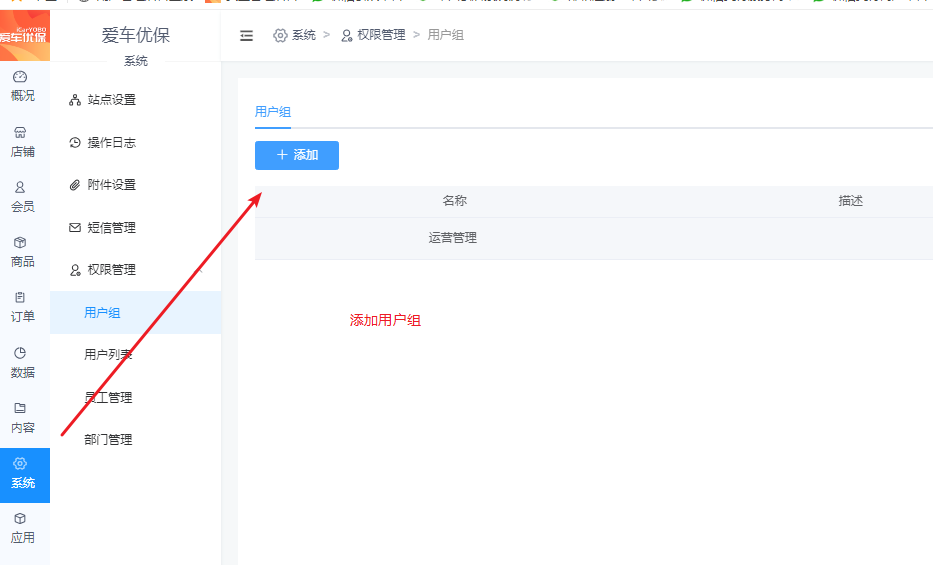Screen dimensions: 933x565
Task: Open the 概况 overview section
Action: (x=23, y=87)
